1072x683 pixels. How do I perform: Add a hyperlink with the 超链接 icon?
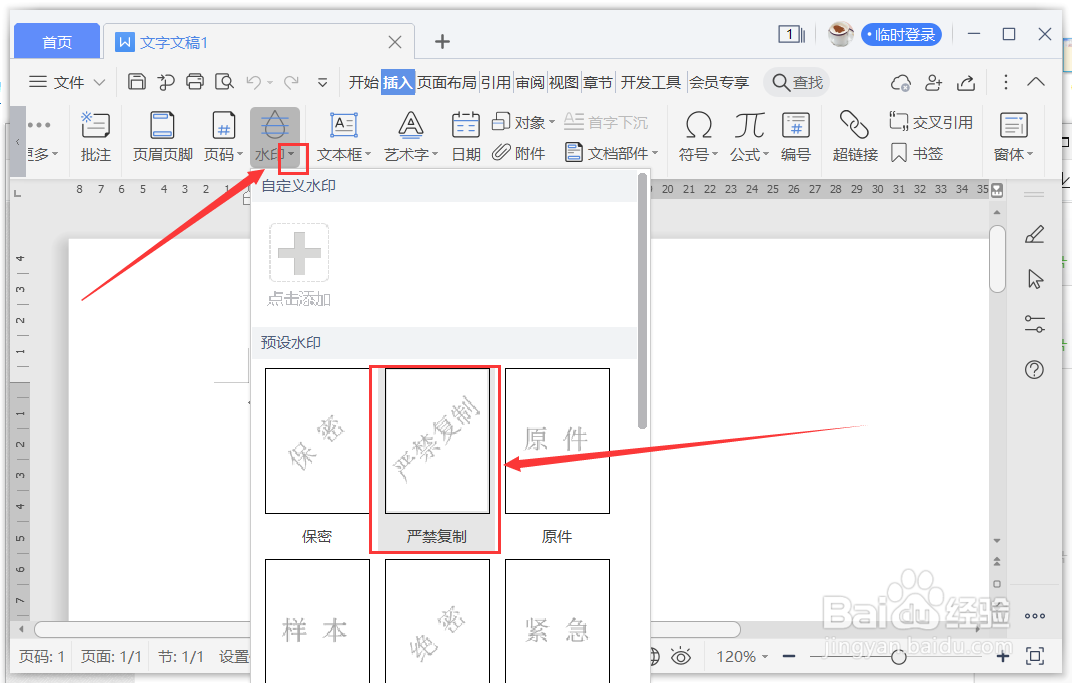[853, 135]
